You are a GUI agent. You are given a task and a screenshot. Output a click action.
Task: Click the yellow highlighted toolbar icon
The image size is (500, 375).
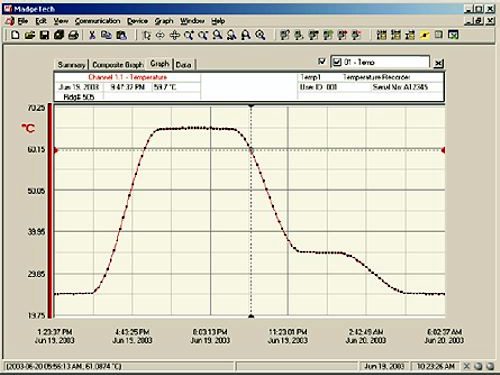tap(424, 35)
